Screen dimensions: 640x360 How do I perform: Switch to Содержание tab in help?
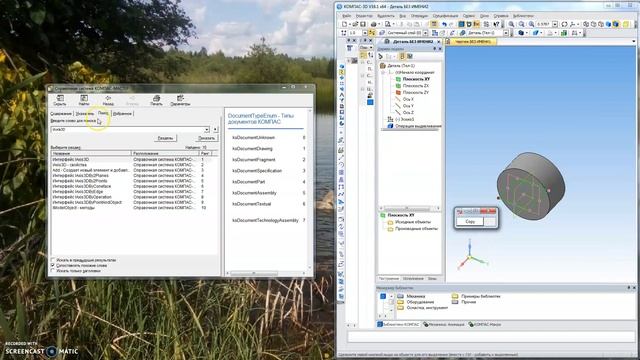61,113
